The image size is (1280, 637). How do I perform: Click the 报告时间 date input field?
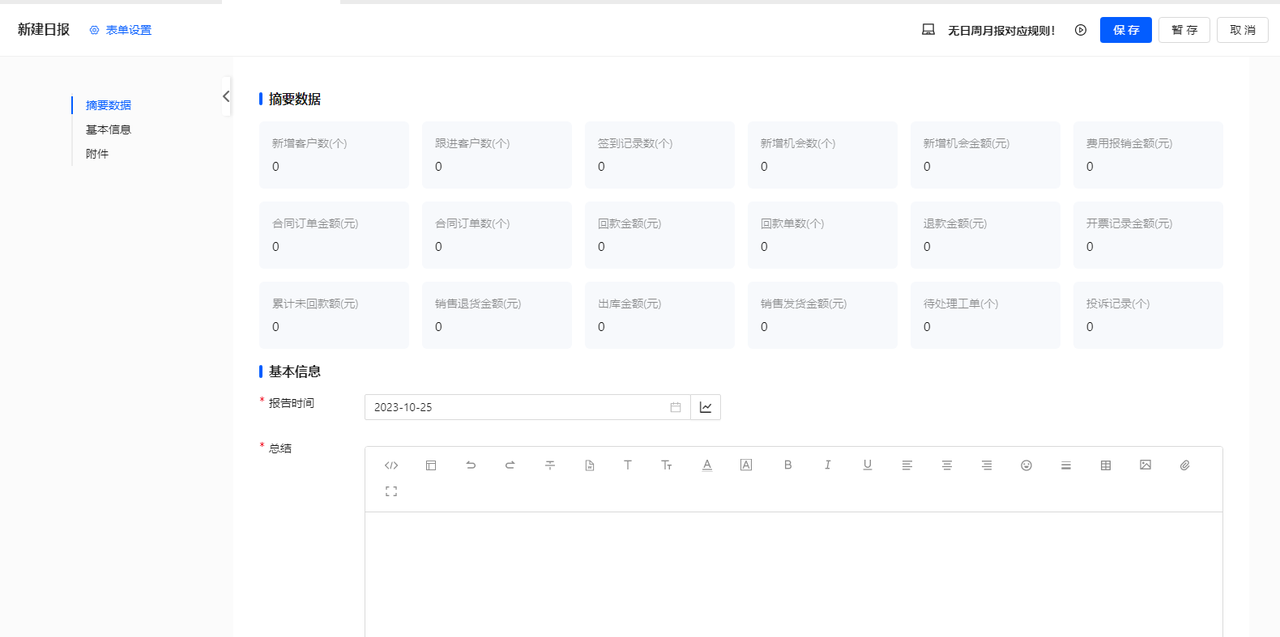(528, 407)
